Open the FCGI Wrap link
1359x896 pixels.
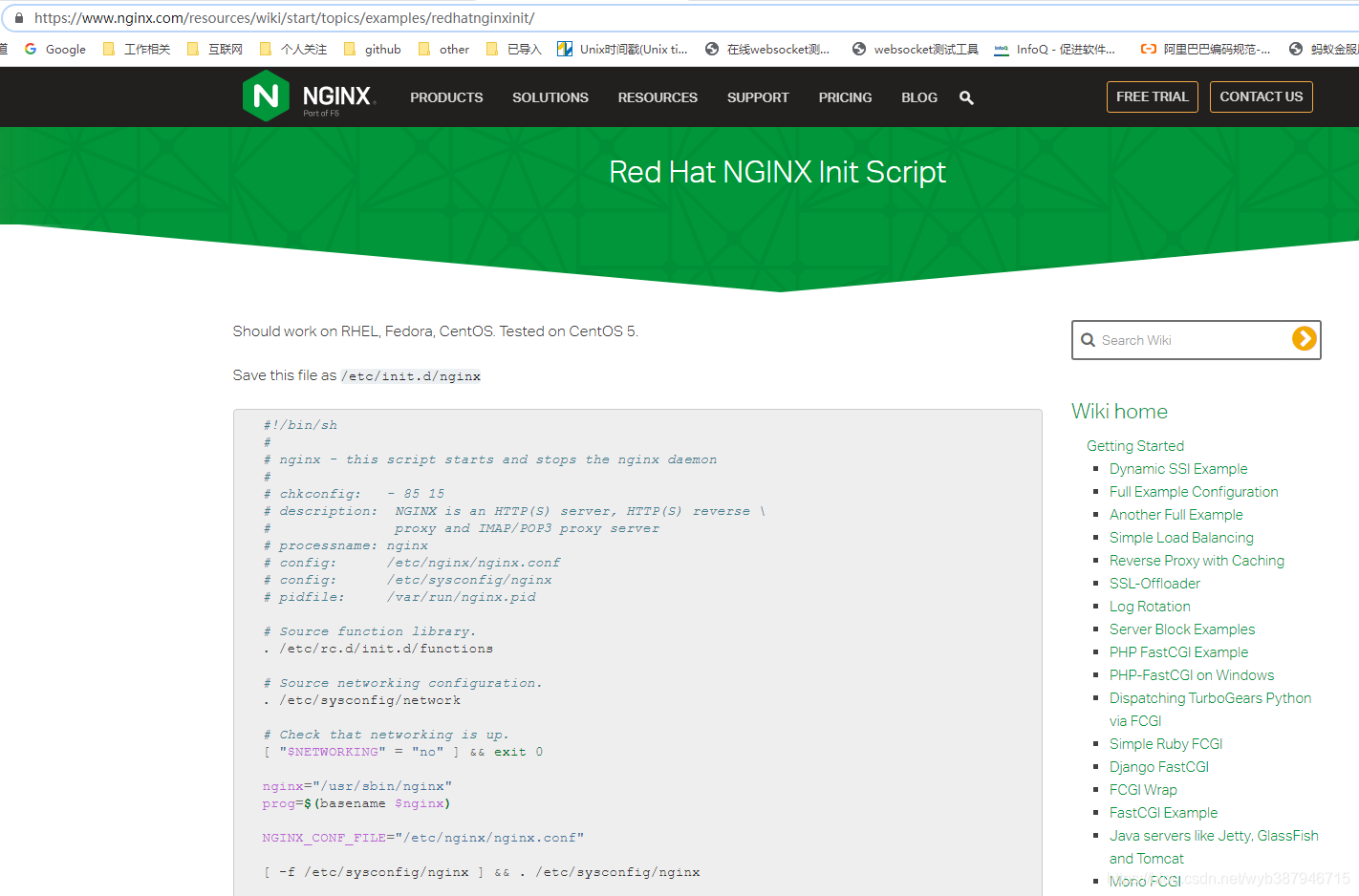coord(1143,790)
